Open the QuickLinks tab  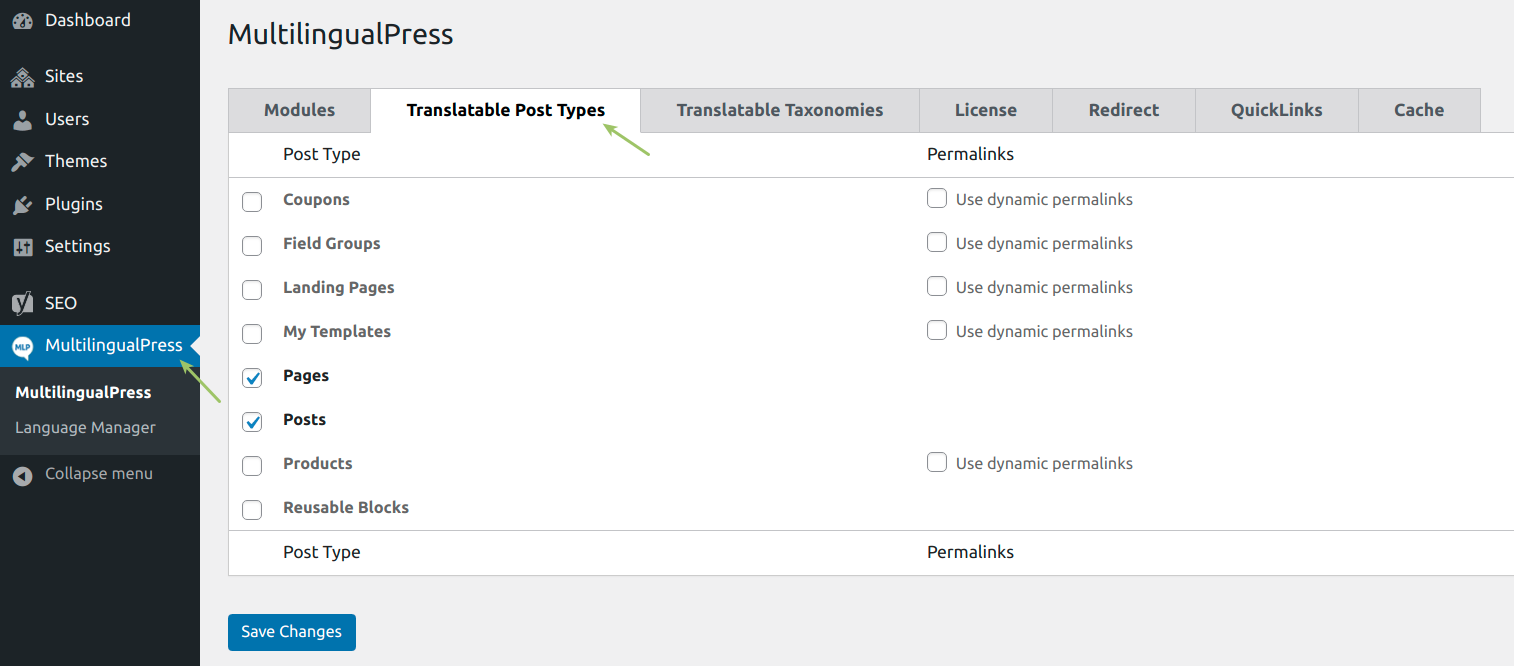1276,110
